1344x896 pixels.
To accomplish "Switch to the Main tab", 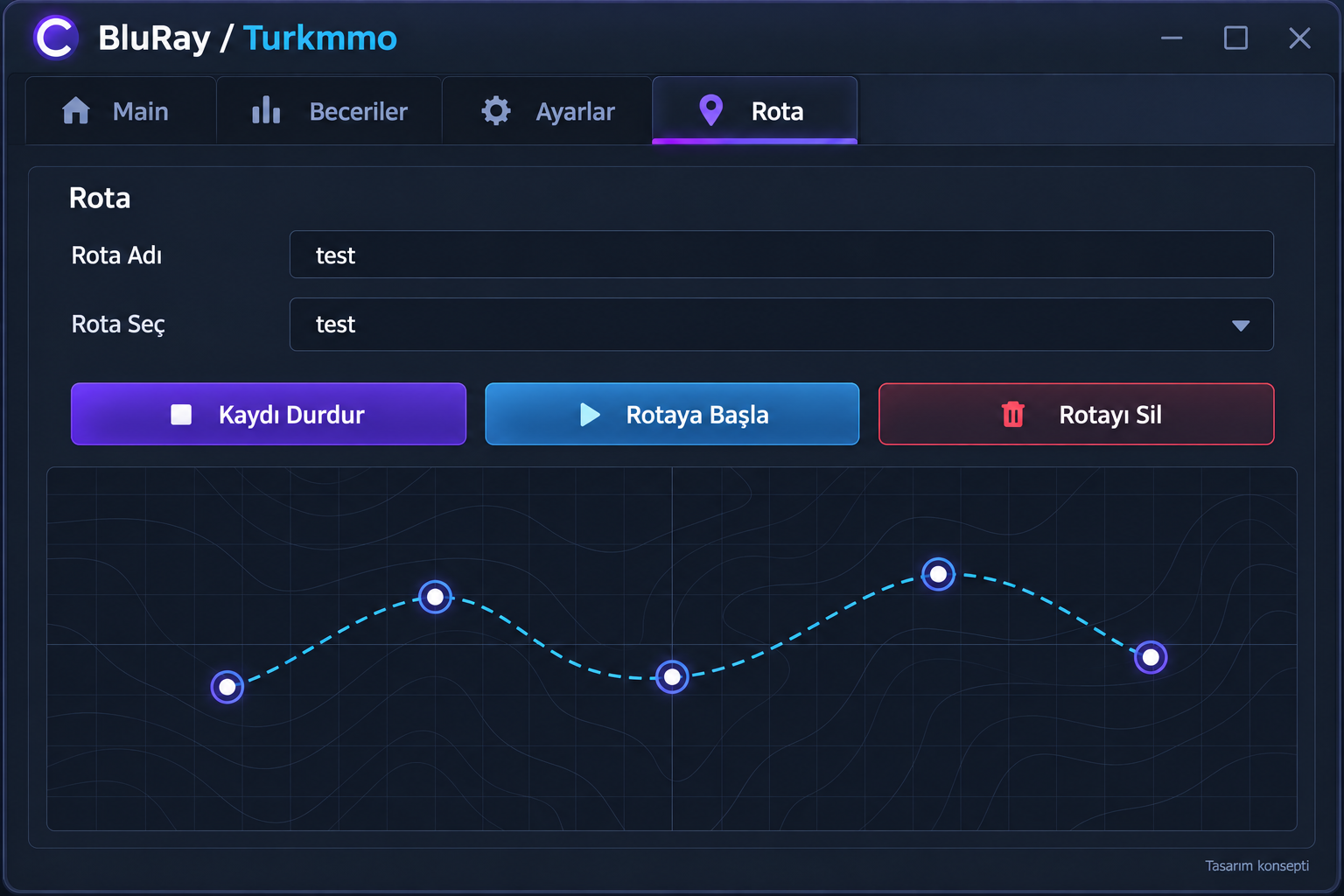I will tap(121, 110).
